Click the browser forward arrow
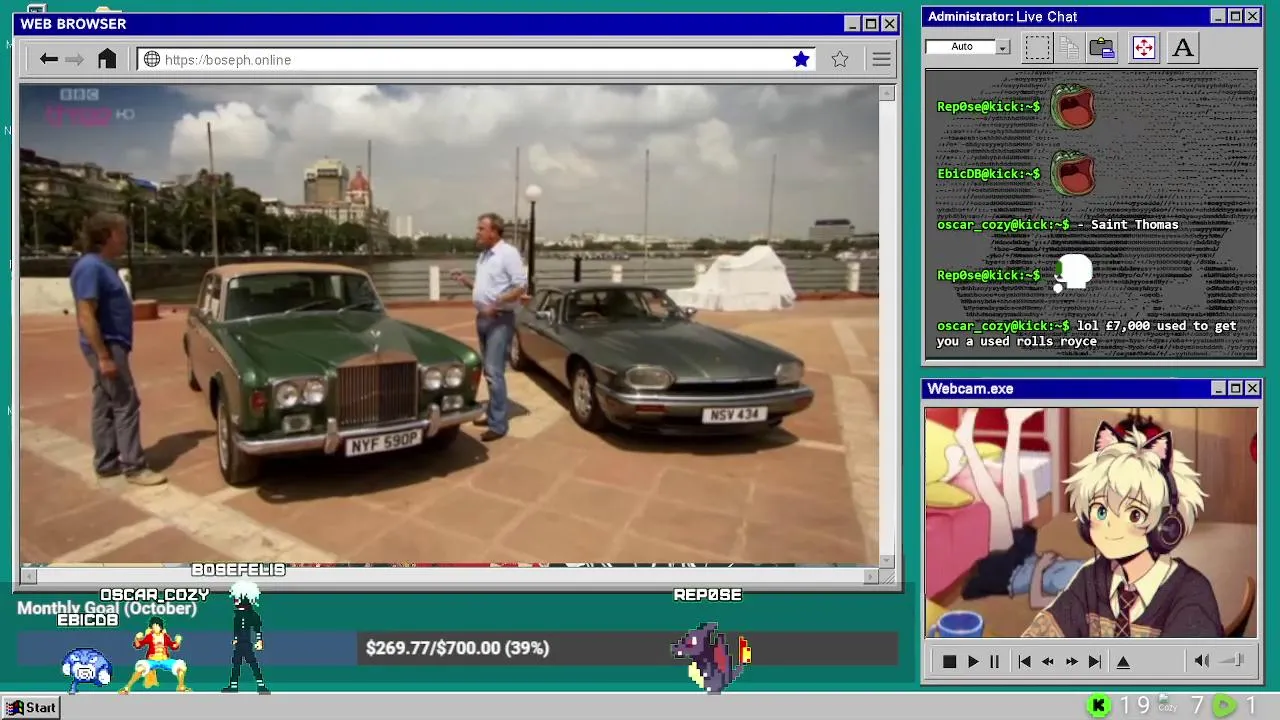Viewport: 1280px width, 720px height. [75, 59]
